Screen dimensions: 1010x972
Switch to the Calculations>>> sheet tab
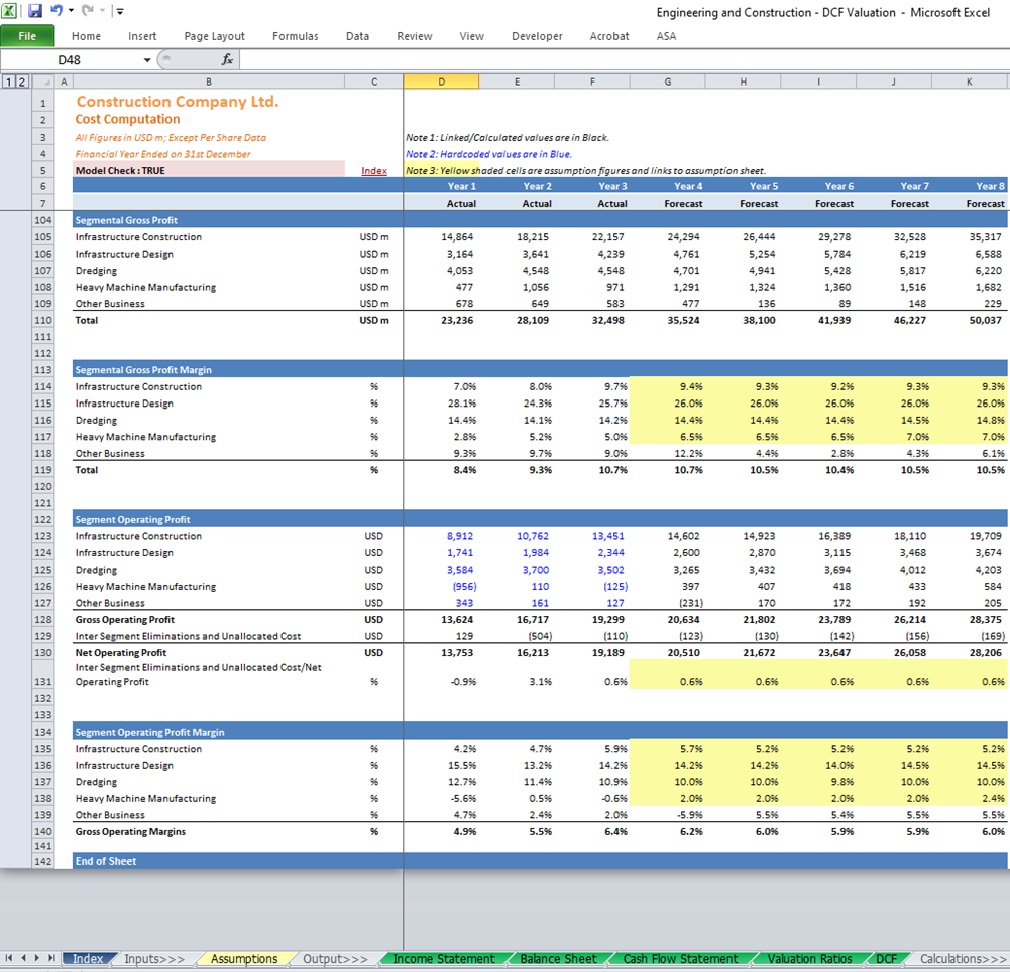coord(961,958)
